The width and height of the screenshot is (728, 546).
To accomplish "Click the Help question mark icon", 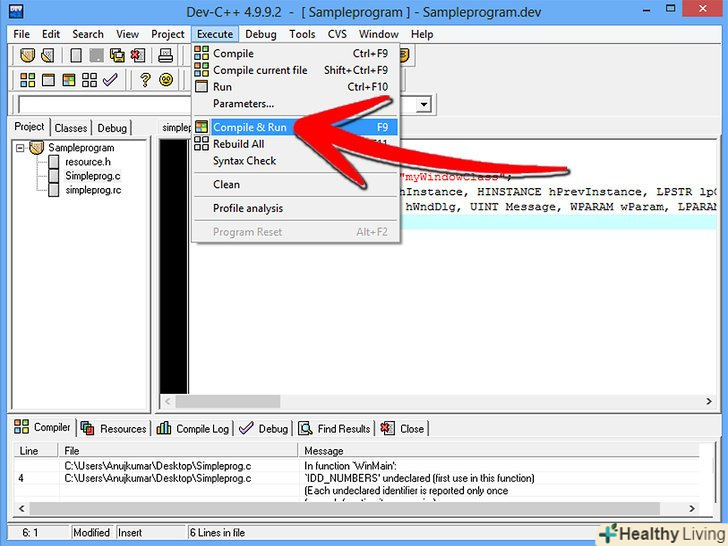I will (145, 80).
